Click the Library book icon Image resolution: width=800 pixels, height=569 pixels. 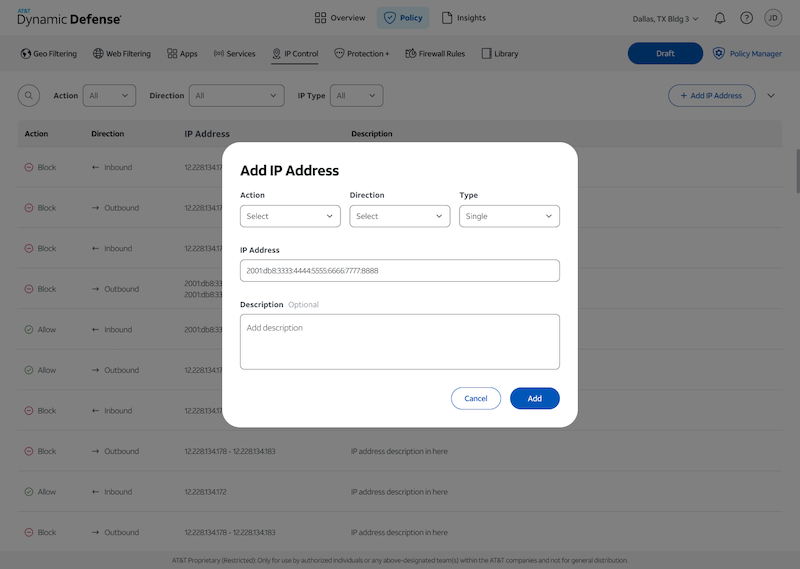click(x=486, y=54)
